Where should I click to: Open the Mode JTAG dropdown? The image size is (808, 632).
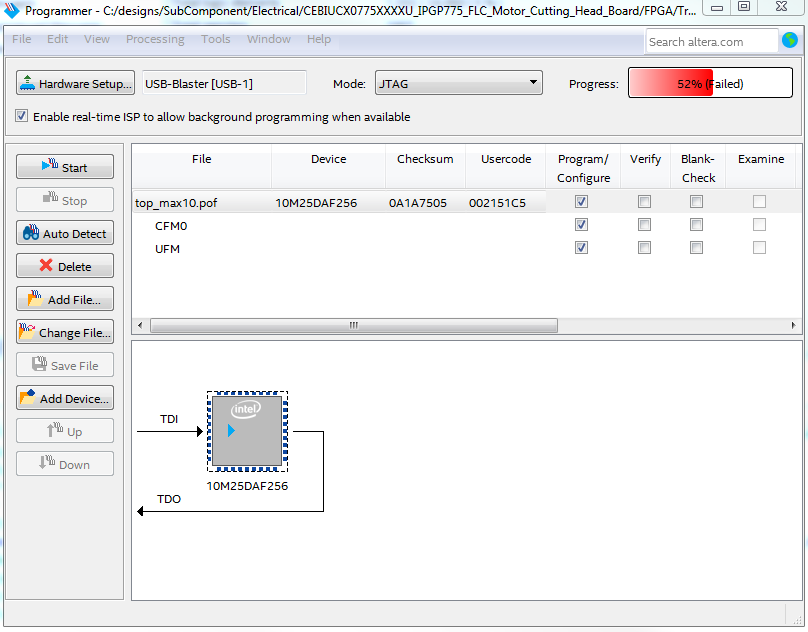(459, 83)
